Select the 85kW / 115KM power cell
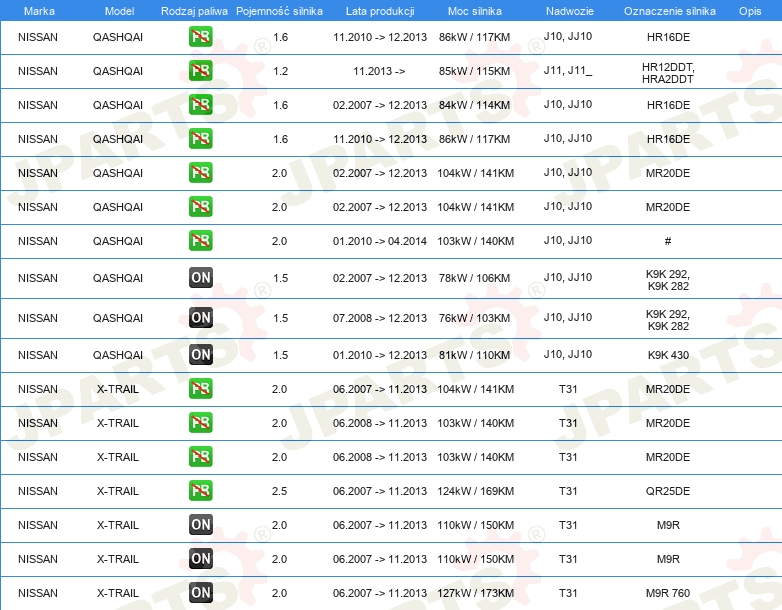Image resolution: width=782 pixels, height=610 pixels. (x=475, y=71)
